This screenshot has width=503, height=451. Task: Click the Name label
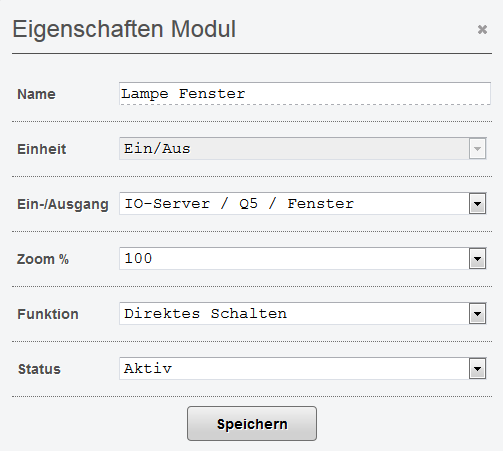36,94
